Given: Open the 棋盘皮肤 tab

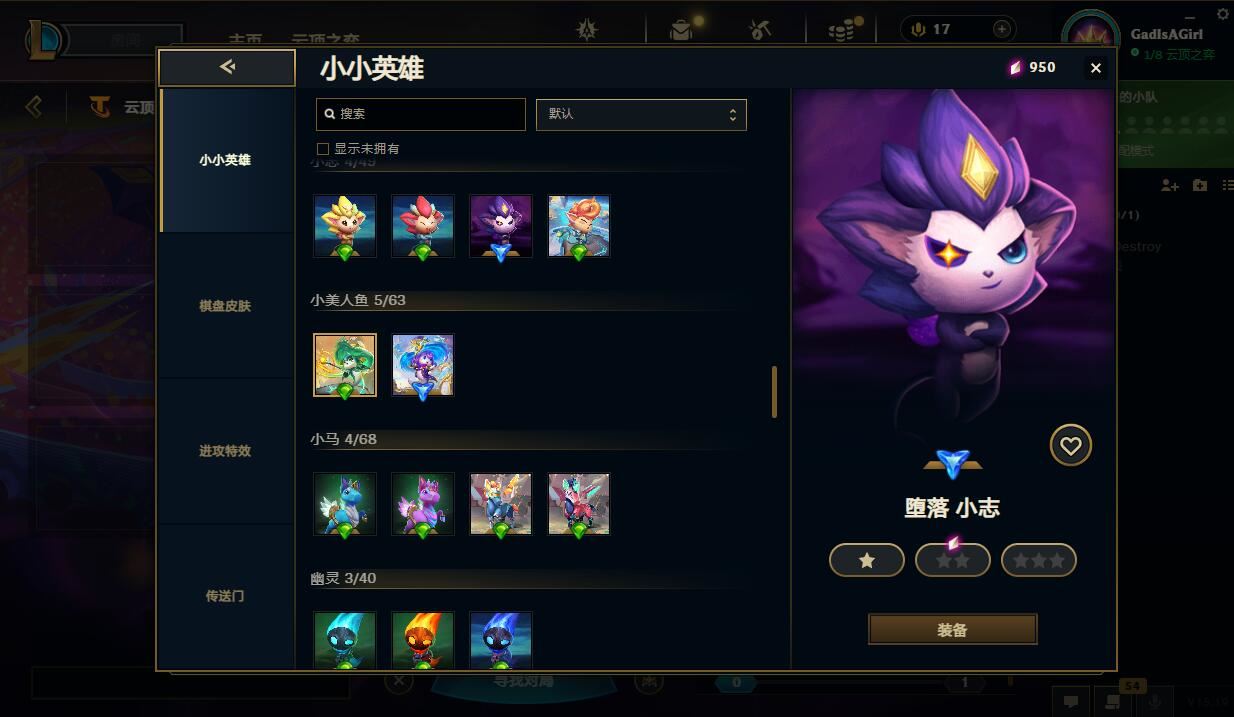Looking at the screenshot, I should click(x=225, y=306).
